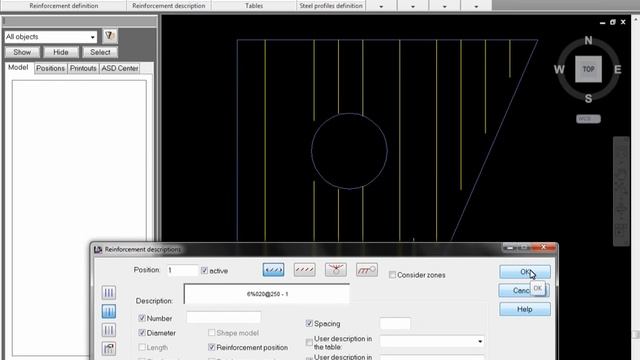
Task: Click the Description preview box
Action: [x=267, y=293]
